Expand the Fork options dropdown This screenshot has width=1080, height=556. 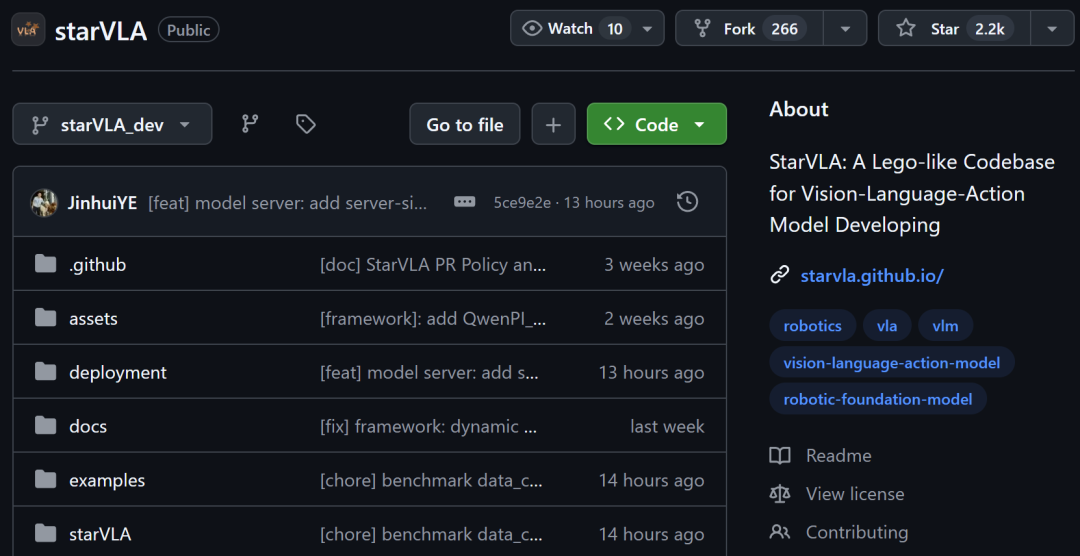845,28
